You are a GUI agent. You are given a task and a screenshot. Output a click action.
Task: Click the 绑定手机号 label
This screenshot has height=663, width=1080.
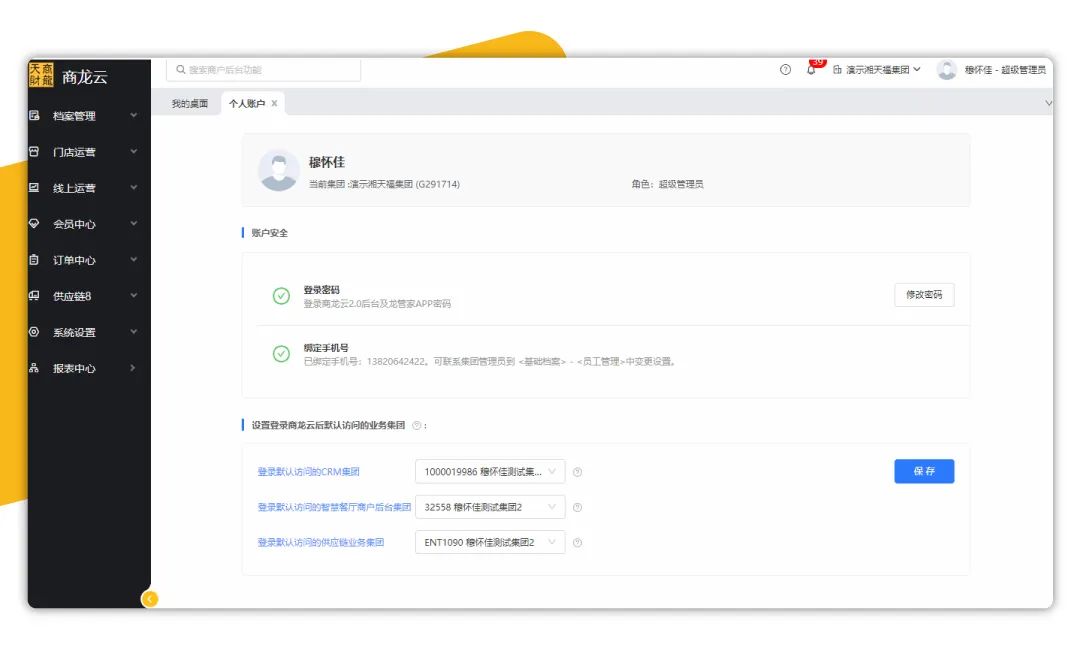click(x=326, y=348)
